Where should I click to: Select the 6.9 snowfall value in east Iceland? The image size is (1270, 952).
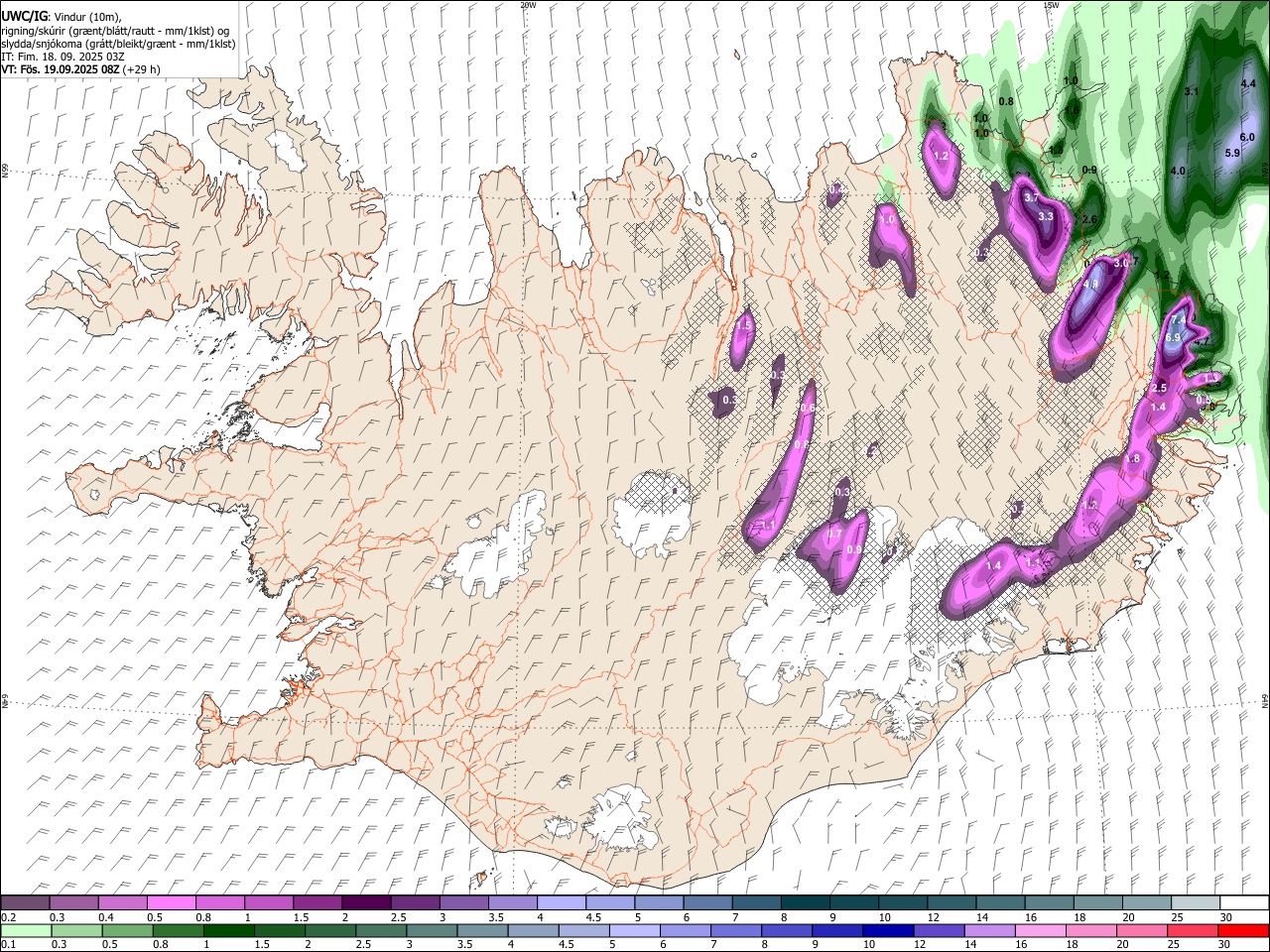(1173, 338)
